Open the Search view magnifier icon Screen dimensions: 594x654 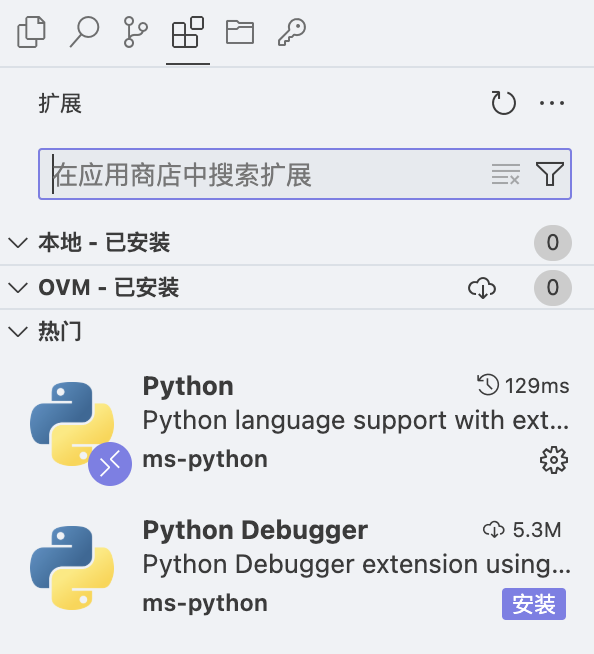click(x=84, y=32)
